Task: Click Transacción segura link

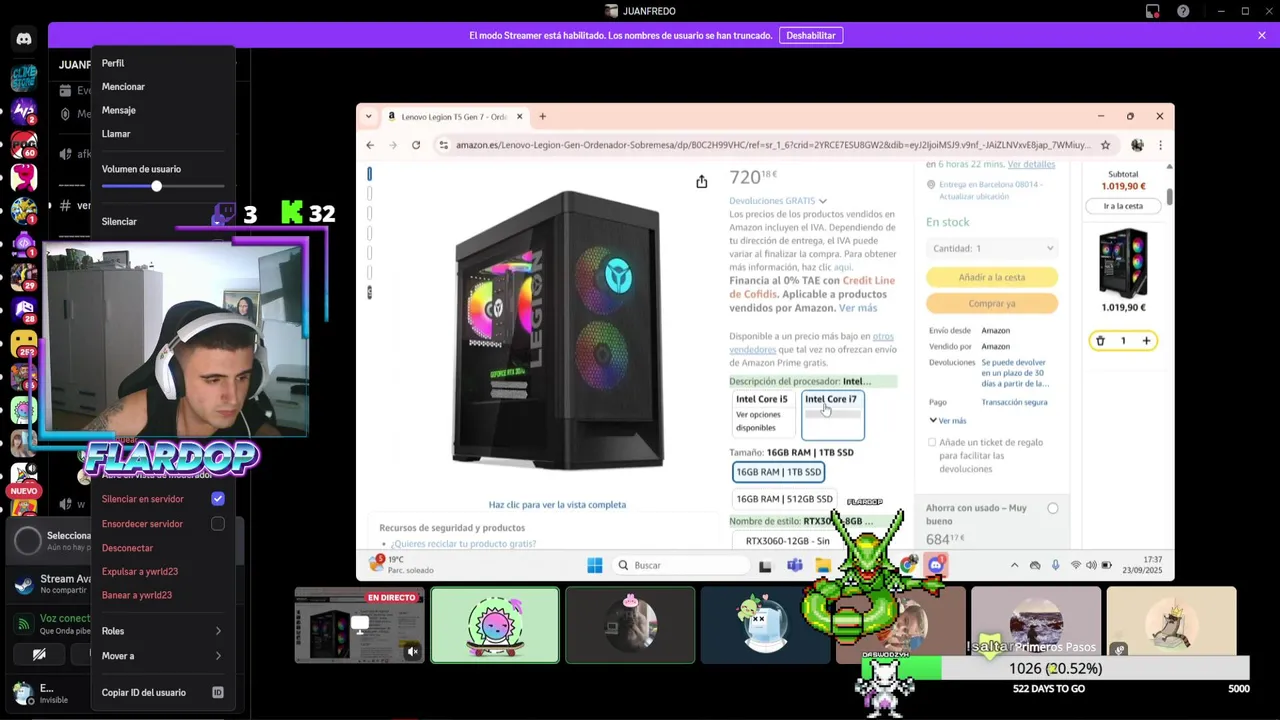Action: pyautogui.click(x=1014, y=402)
